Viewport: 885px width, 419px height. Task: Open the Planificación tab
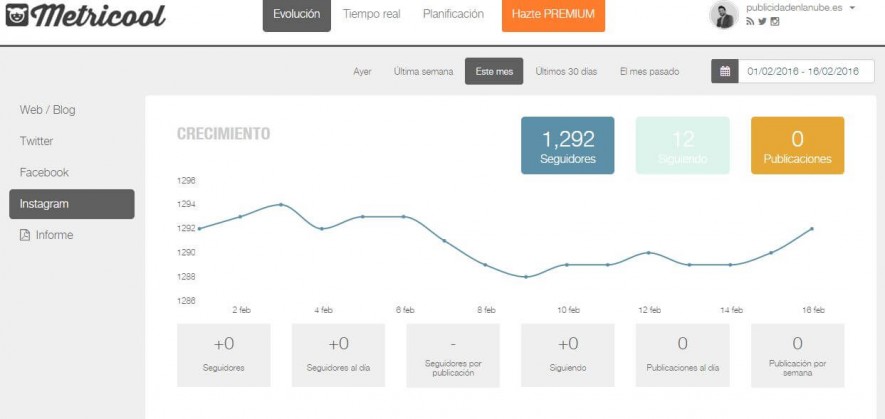pos(453,15)
